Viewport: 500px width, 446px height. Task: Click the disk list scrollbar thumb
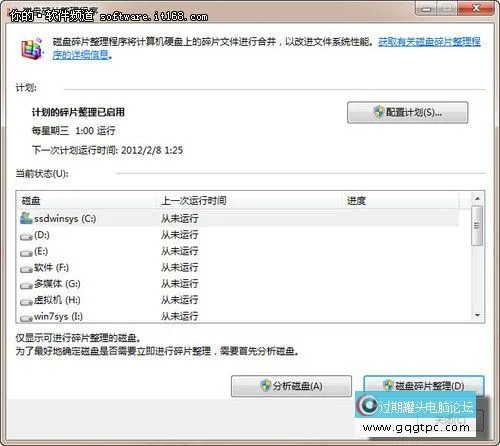coord(477,226)
